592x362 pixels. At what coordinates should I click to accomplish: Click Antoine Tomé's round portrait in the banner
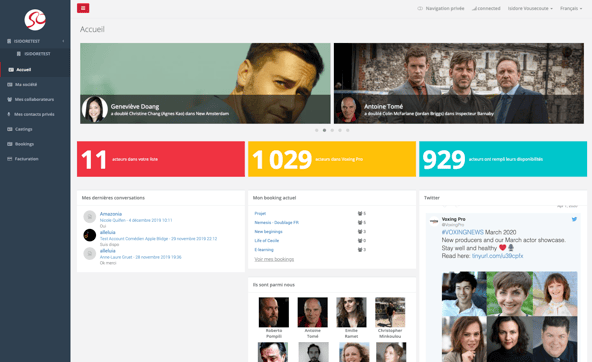tap(348, 109)
